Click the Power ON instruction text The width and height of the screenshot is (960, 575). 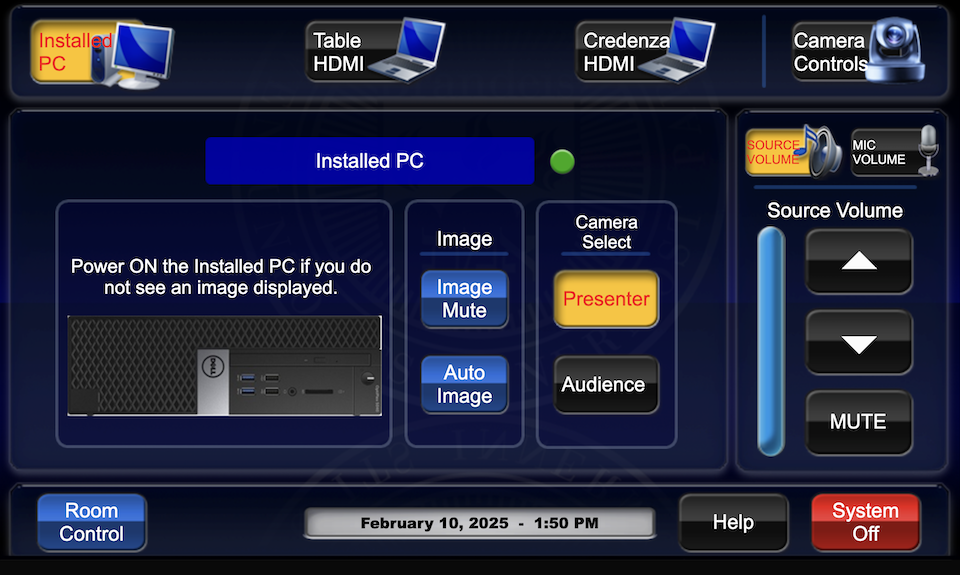pyautogui.click(x=221, y=277)
